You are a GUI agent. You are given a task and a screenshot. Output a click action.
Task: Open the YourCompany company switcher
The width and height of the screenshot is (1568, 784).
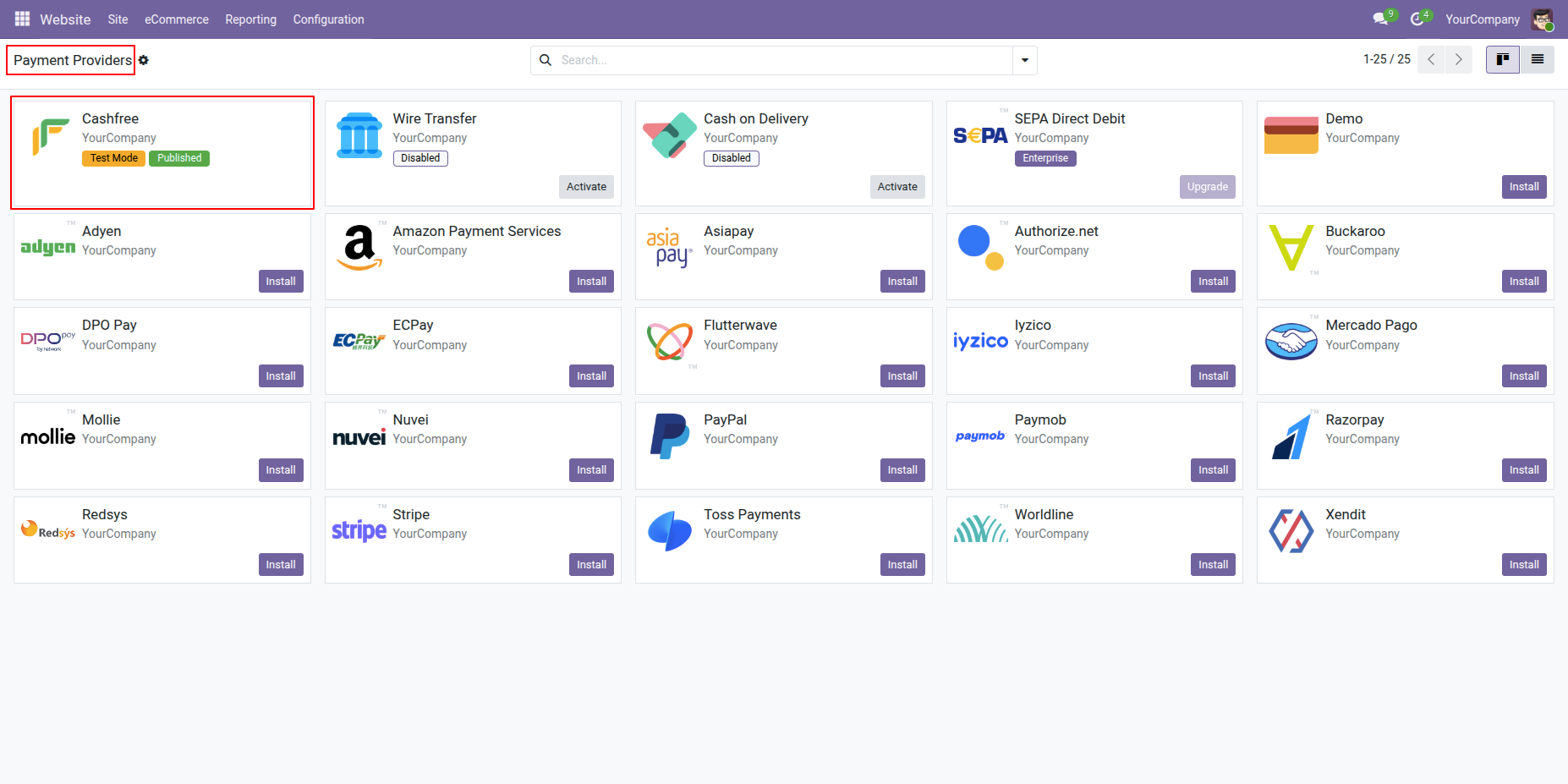point(1483,19)
